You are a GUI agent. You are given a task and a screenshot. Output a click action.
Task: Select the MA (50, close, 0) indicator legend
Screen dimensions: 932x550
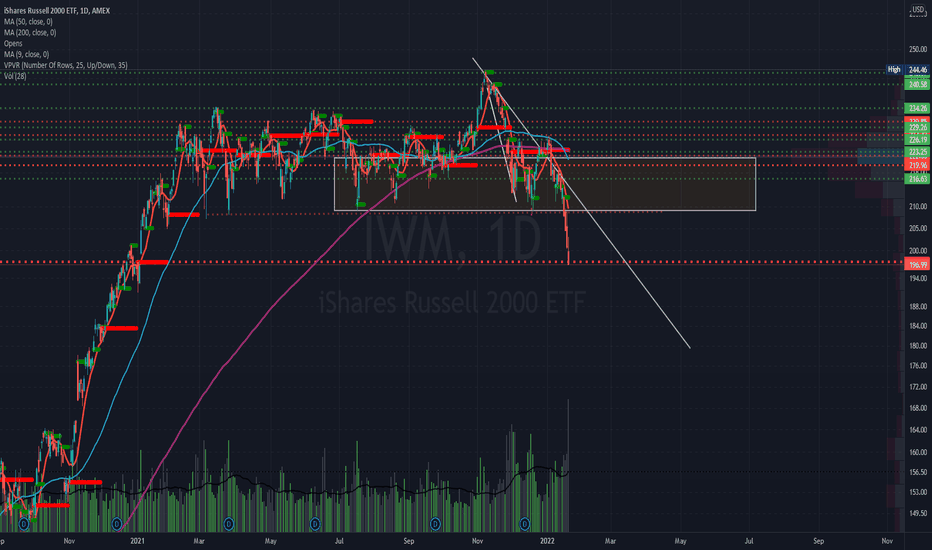point(28,21)
